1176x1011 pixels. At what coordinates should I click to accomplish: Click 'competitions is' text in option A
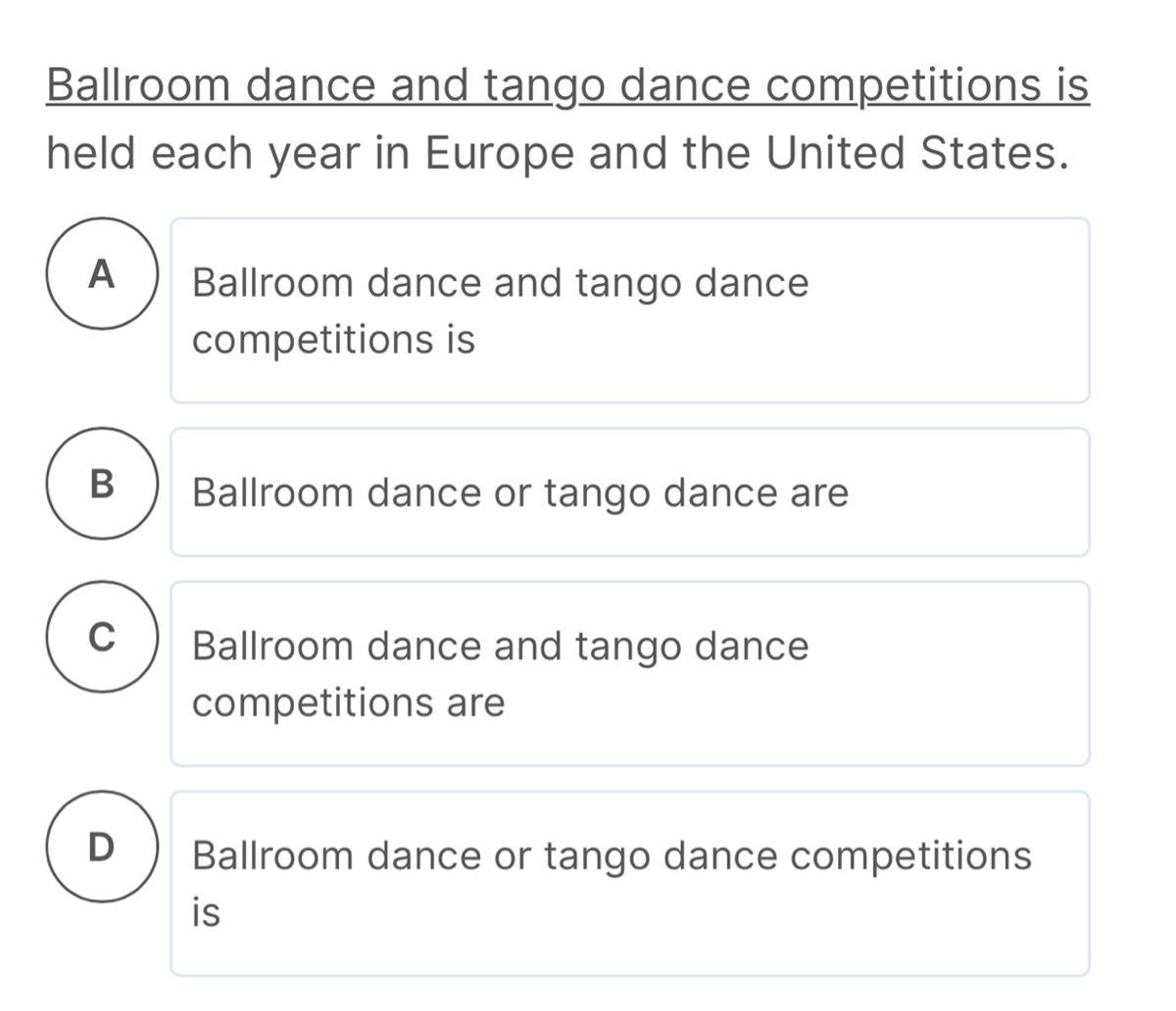[x=333, y=341]
